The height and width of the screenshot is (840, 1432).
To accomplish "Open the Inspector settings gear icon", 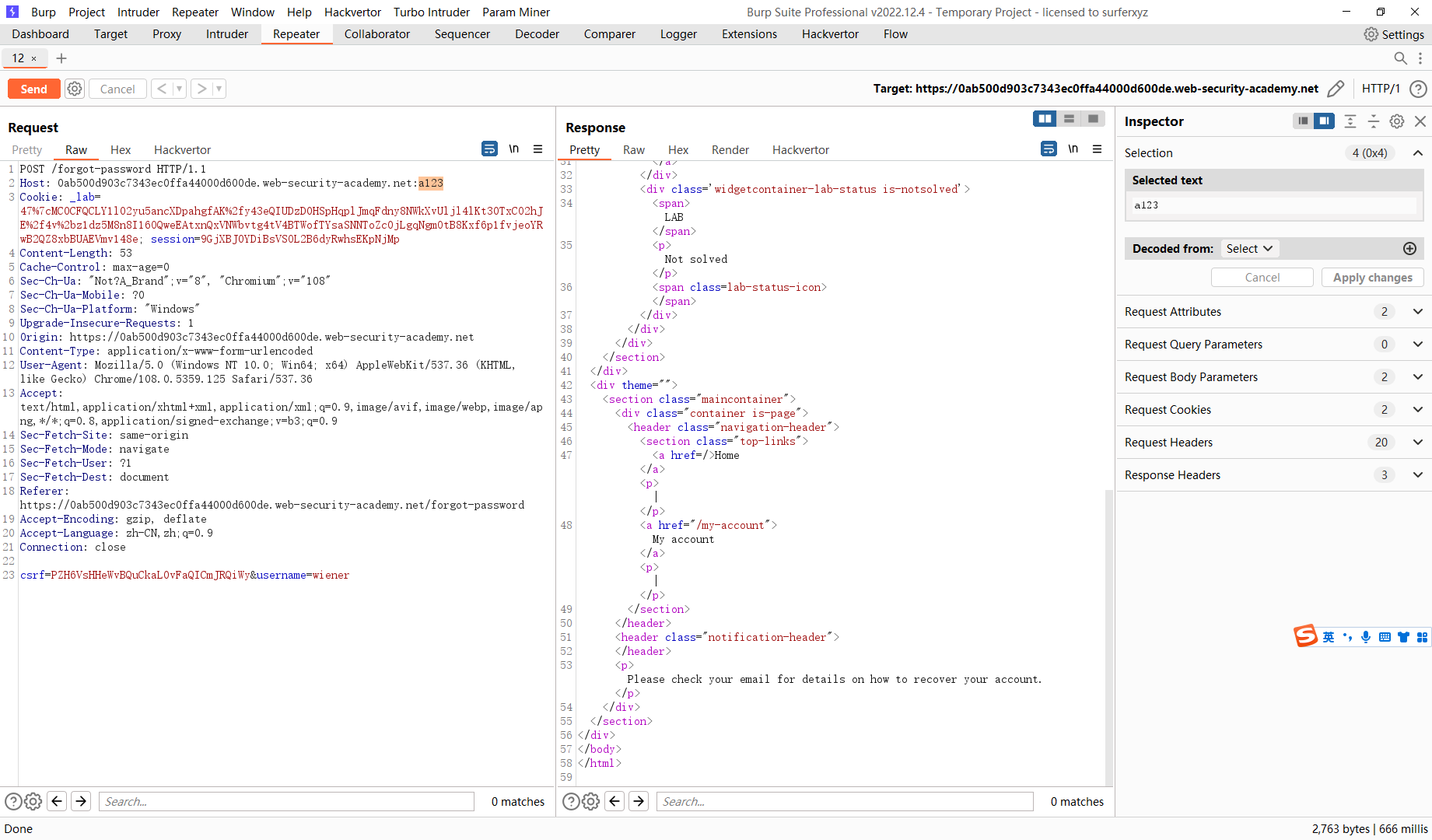I will click(x=1396, y=121).
